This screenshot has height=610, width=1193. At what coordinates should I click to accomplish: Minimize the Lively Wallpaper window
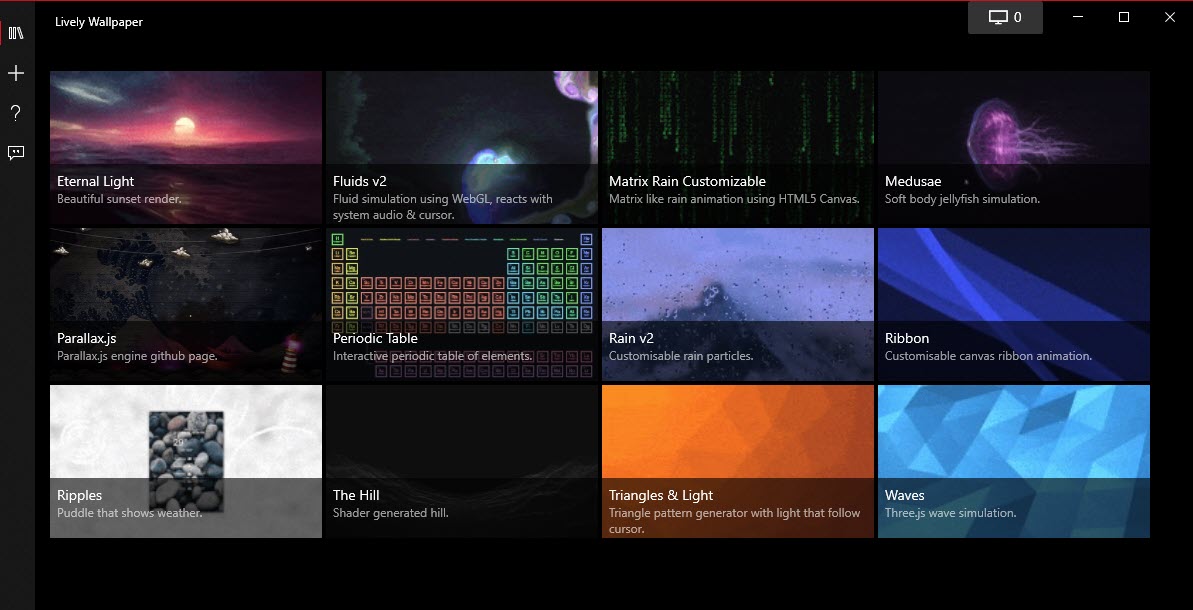(1078, 17)
